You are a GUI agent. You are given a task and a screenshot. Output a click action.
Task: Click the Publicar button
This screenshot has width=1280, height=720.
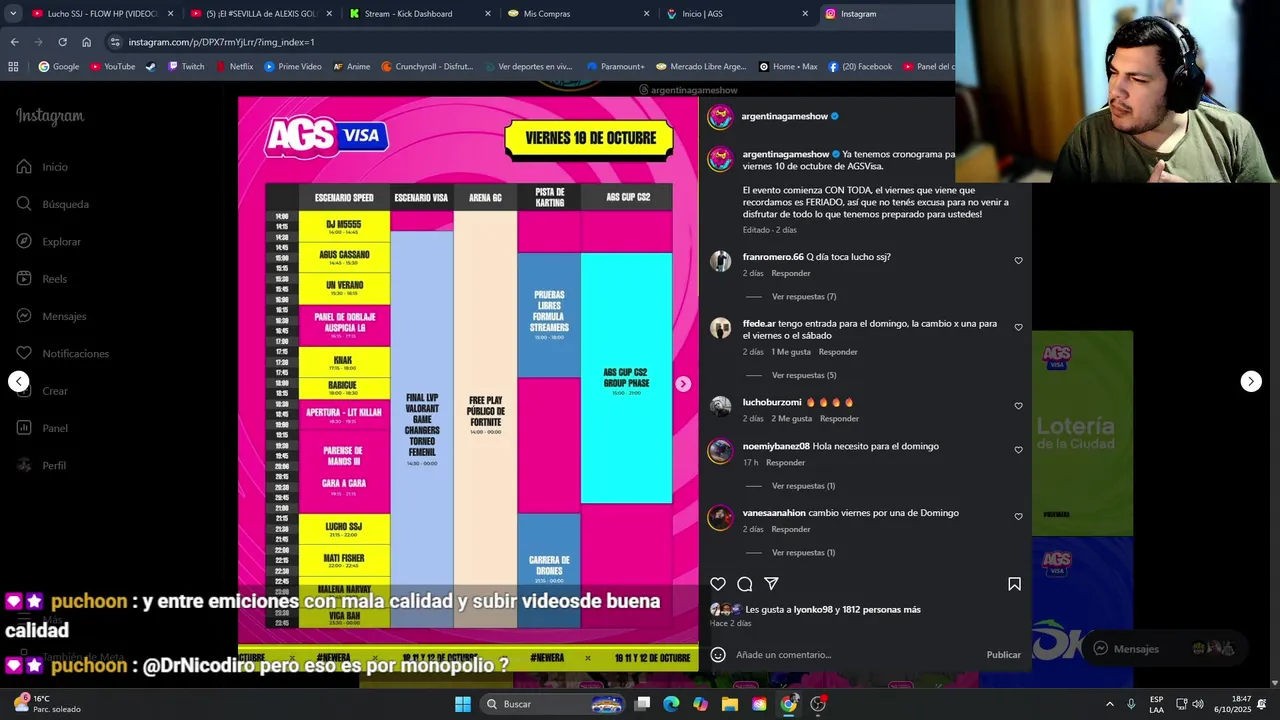1003,655
